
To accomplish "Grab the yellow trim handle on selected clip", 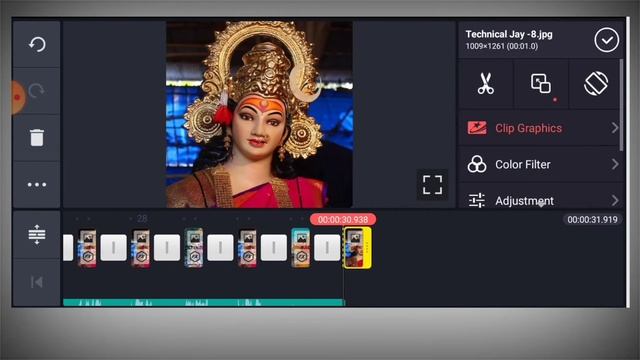I will (x=367, y=248).
